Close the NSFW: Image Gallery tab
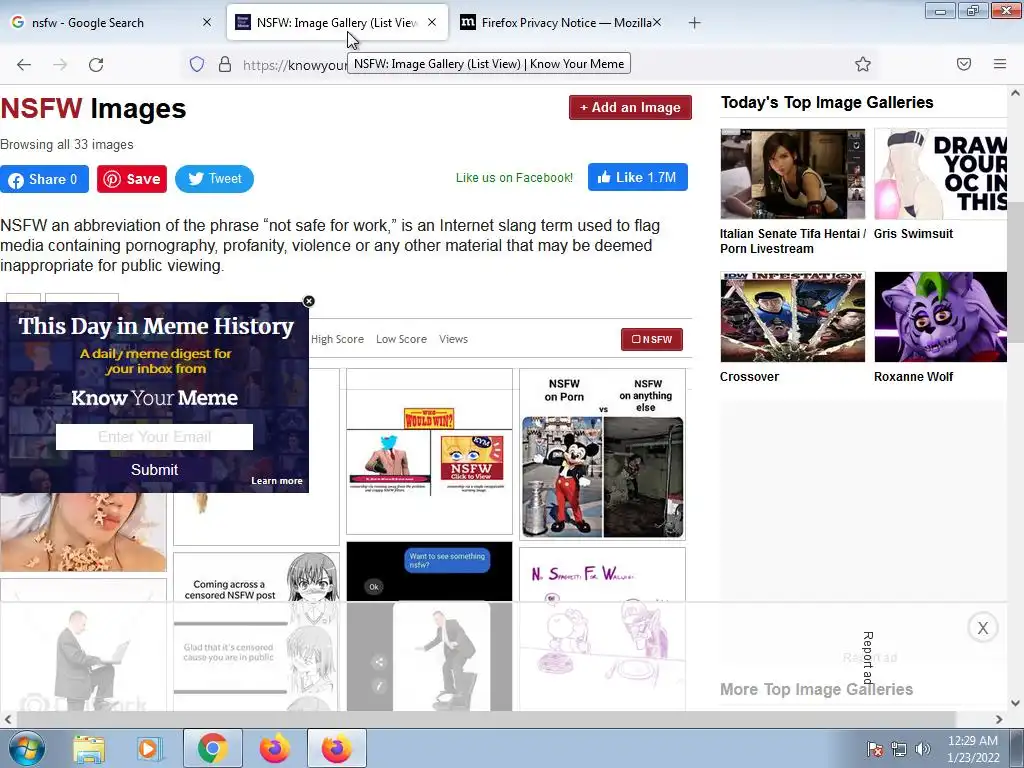The image size is (1024, 768). pos(432,22)
